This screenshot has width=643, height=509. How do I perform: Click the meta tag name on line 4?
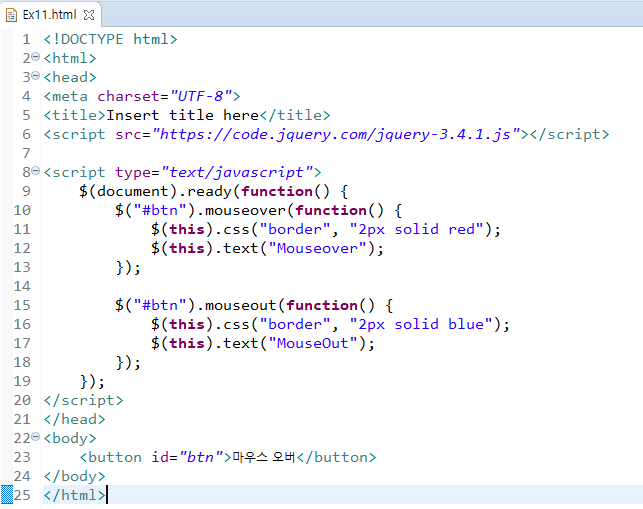[x=70, y=96]
